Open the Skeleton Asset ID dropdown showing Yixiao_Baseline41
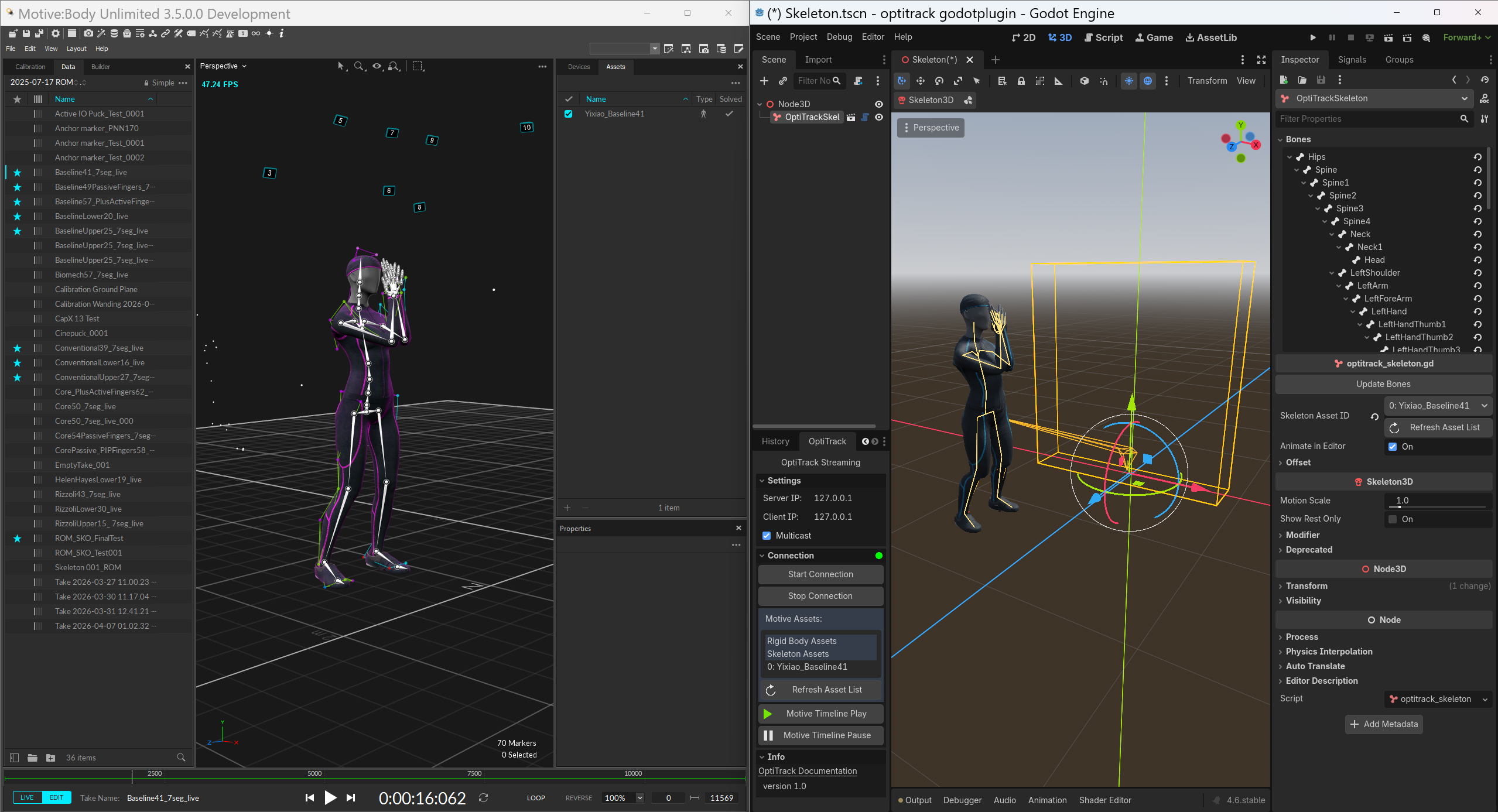 pyautogui.click(x=1438, y=405)
